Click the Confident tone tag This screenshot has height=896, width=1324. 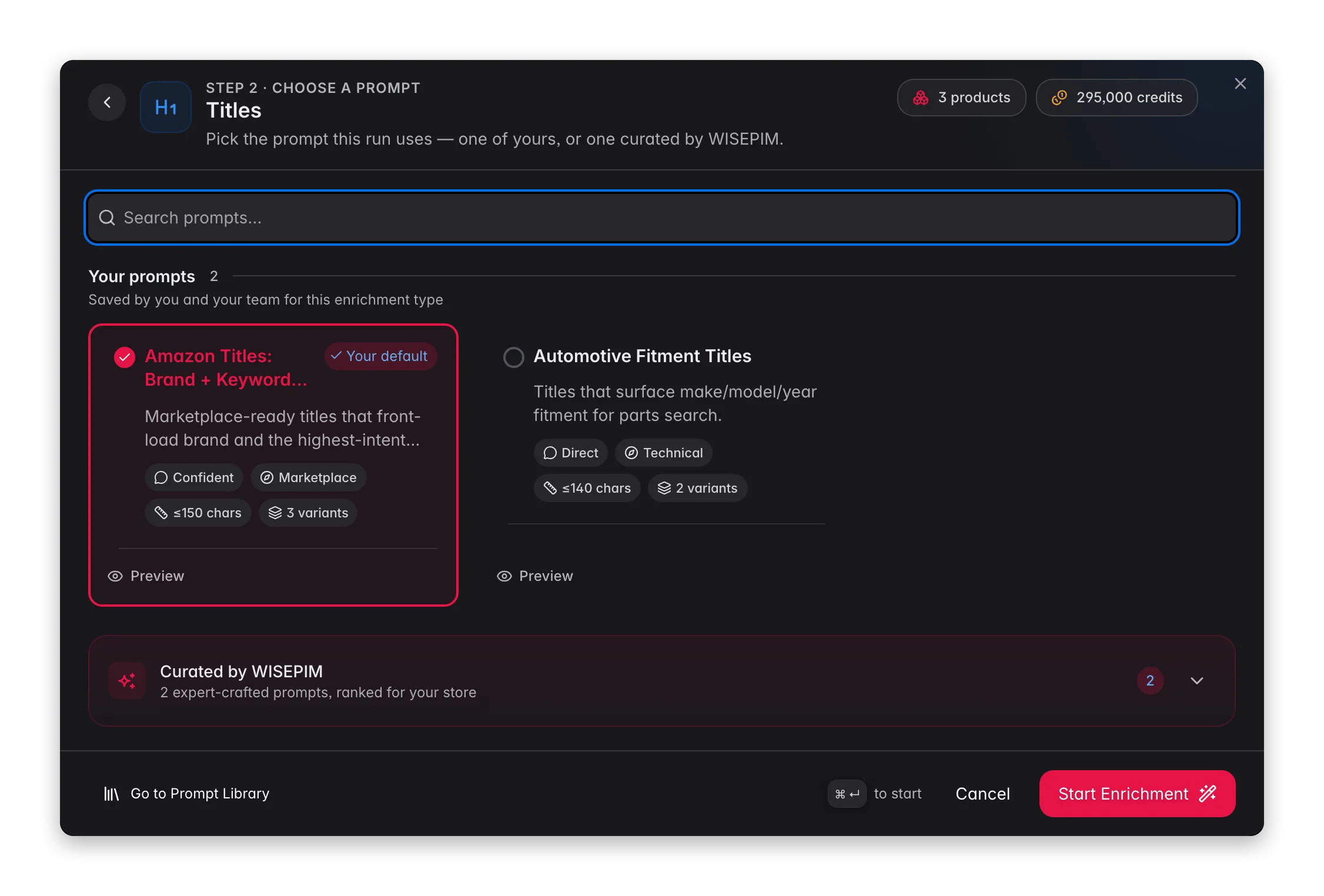194,477
